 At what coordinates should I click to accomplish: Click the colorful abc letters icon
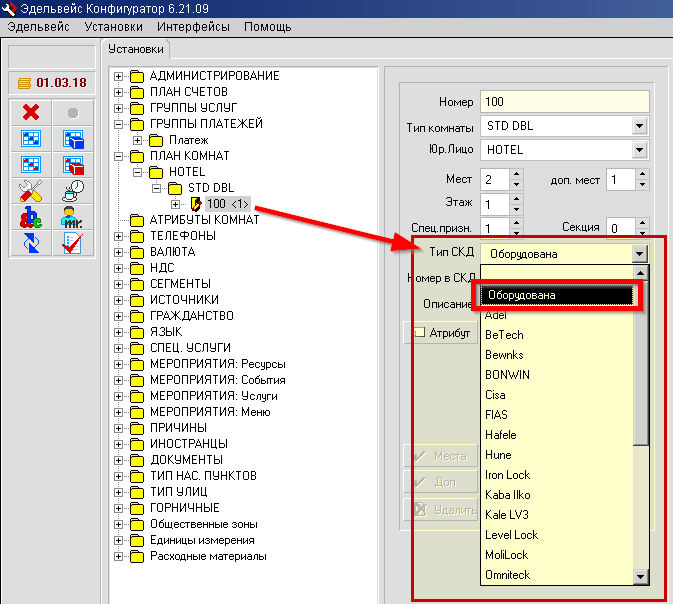pos(30,217)
